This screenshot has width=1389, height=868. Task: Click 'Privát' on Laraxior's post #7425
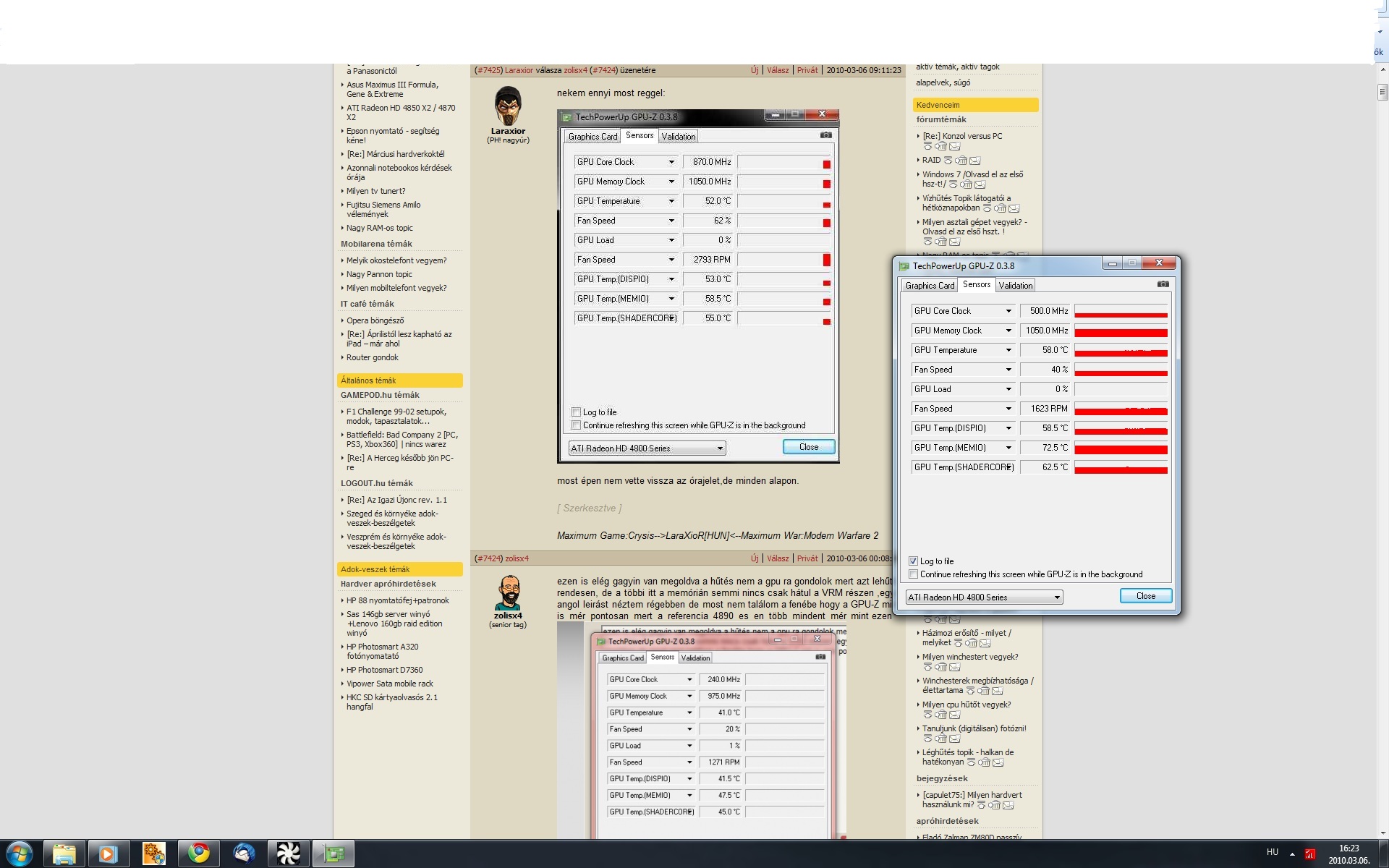click(x=807, y=70)
